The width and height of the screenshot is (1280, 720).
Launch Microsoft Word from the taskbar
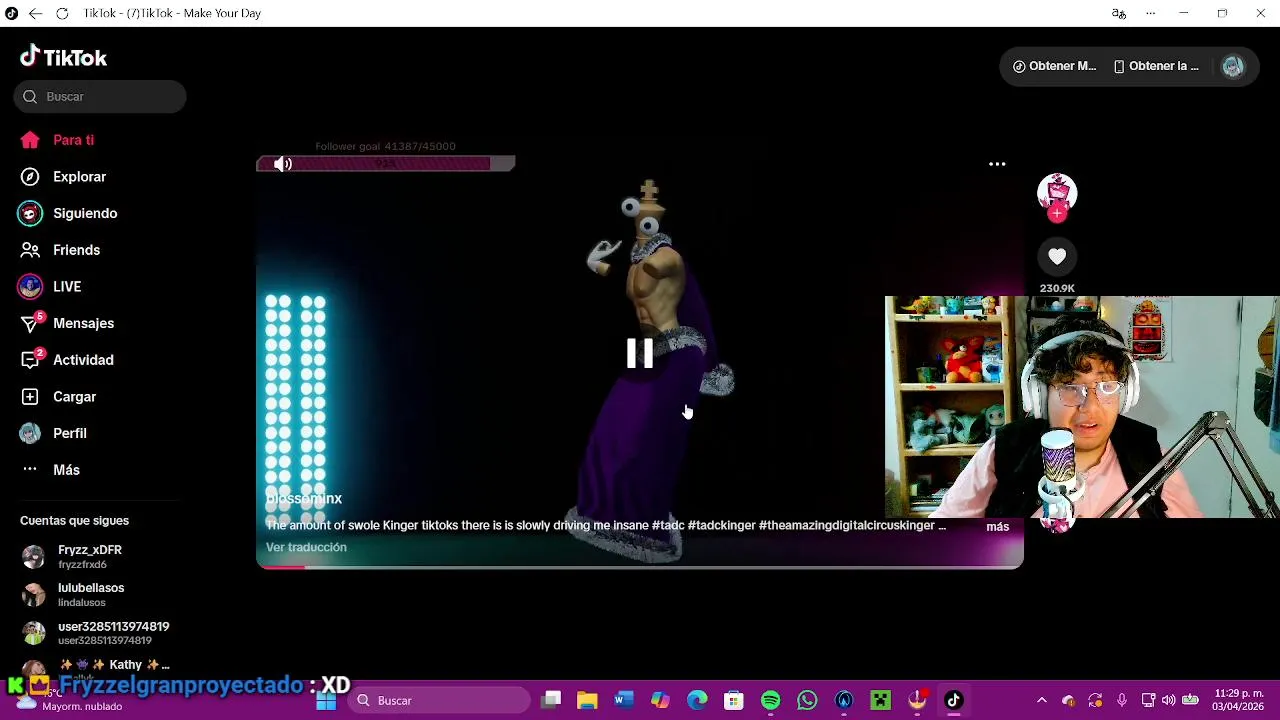point(623,701)
